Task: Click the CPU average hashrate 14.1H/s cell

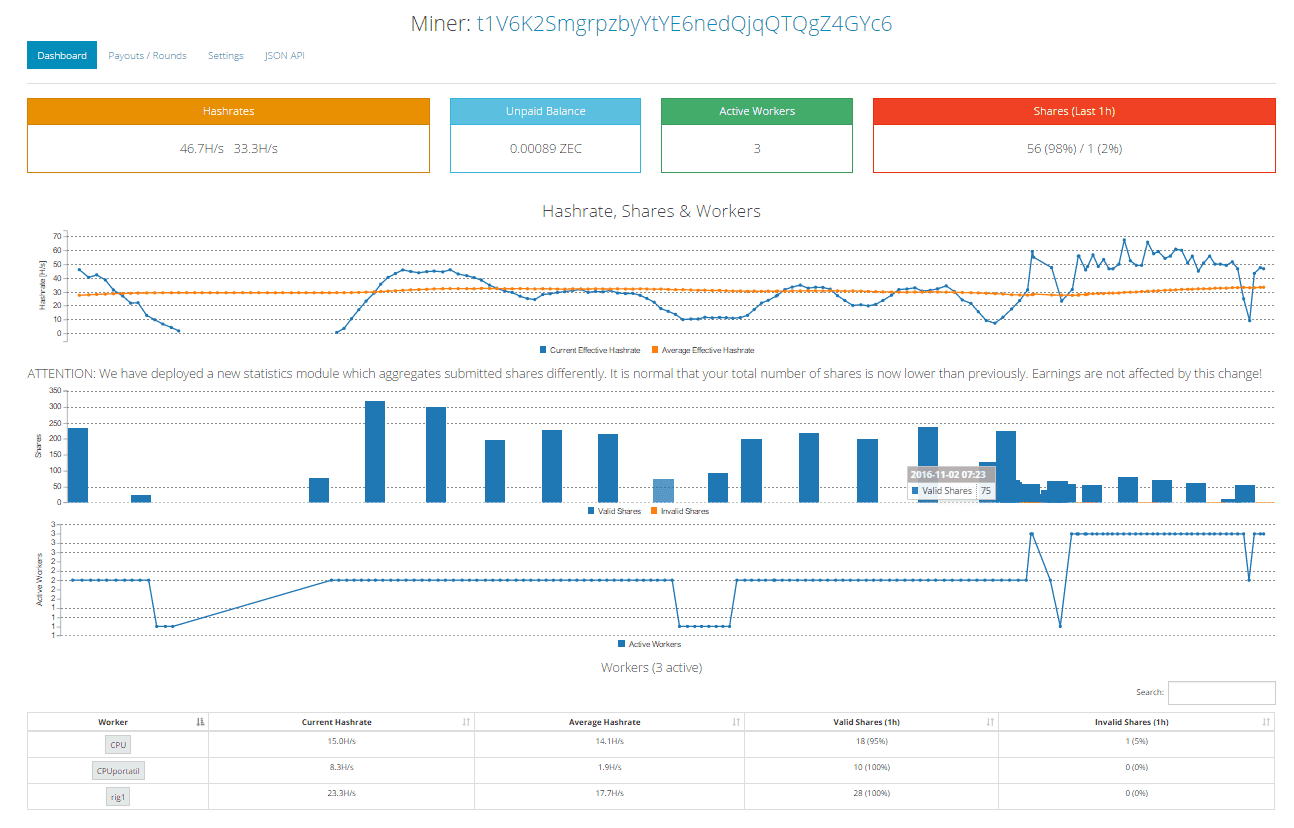Action: pyautogui.click(x=609, y=742)
